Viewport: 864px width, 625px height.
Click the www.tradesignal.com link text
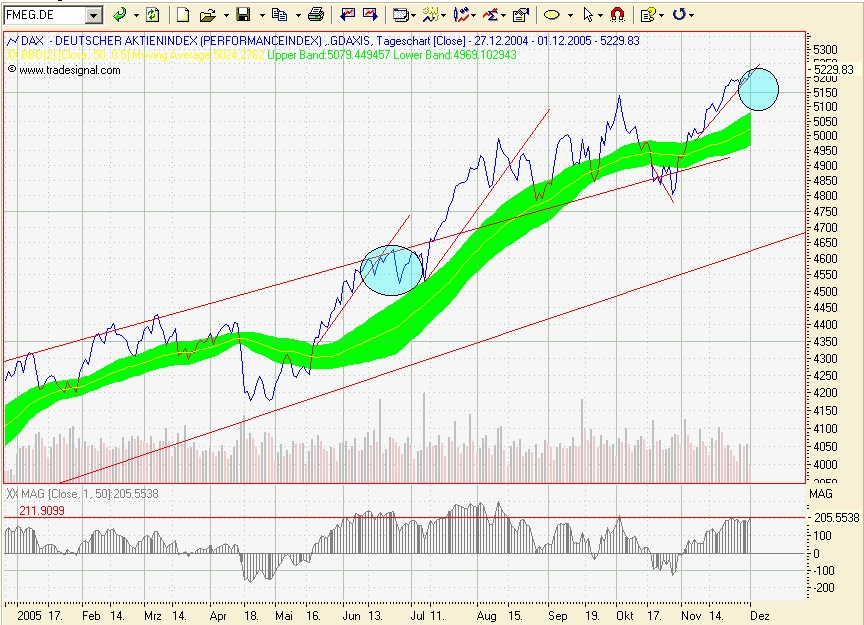click(x=69, y=70)
